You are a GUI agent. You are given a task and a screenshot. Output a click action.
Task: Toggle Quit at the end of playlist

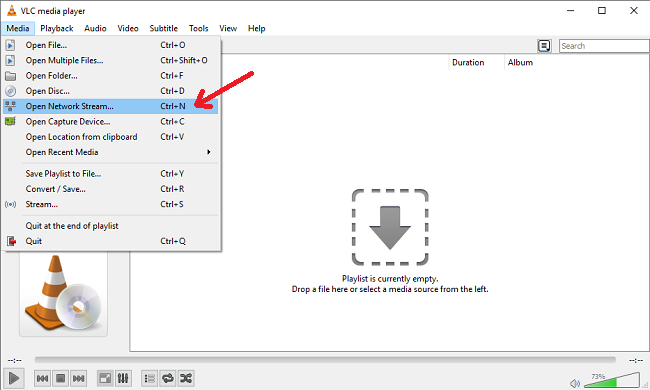pyautogui.click(x=111, y=226)
